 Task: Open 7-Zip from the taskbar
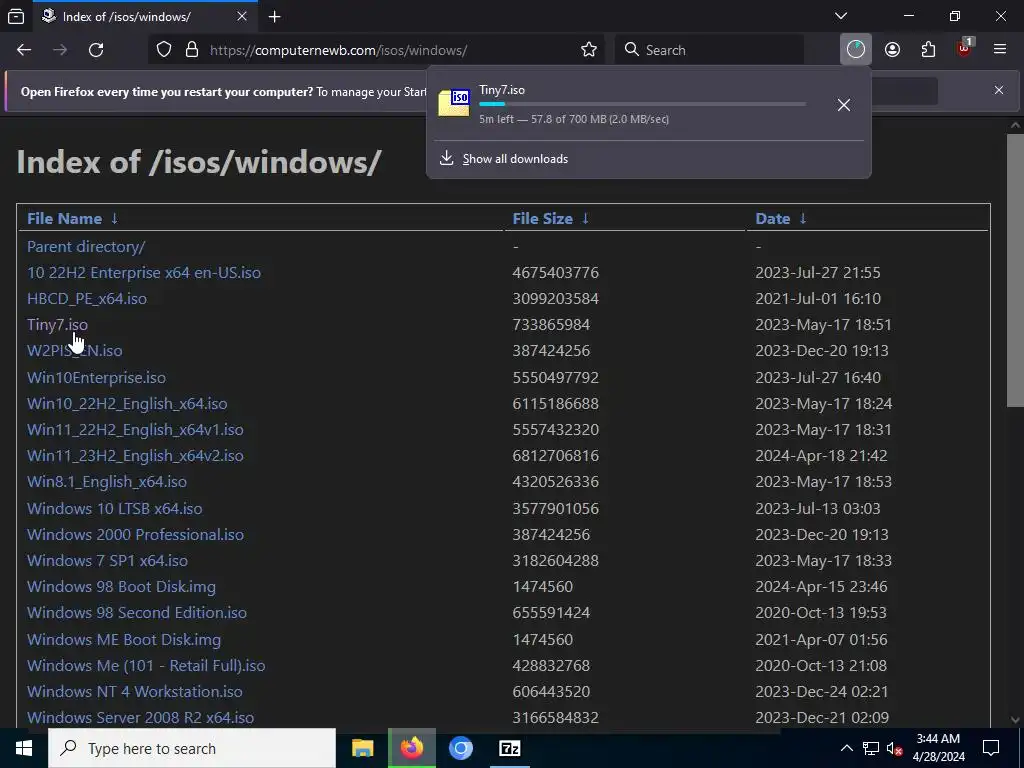click(509, 748)
